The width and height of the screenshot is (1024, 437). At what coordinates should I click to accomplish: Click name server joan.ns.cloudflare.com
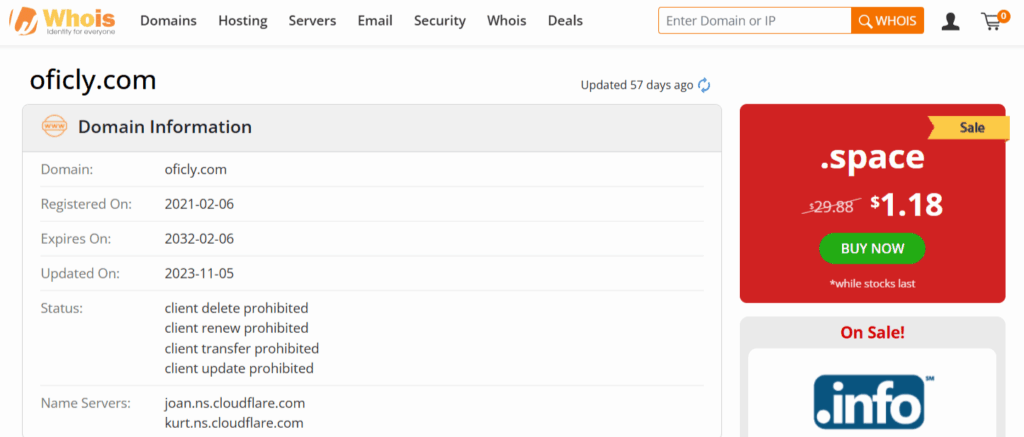tap(234, 402)
